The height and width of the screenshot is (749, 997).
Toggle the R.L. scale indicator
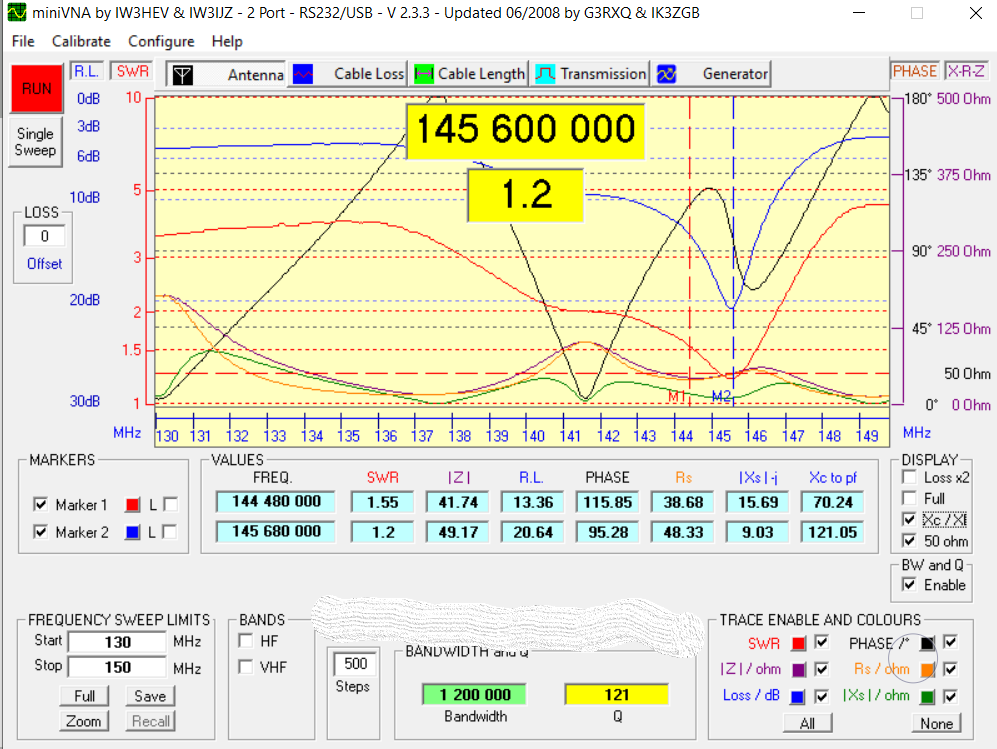coord(85,71)
